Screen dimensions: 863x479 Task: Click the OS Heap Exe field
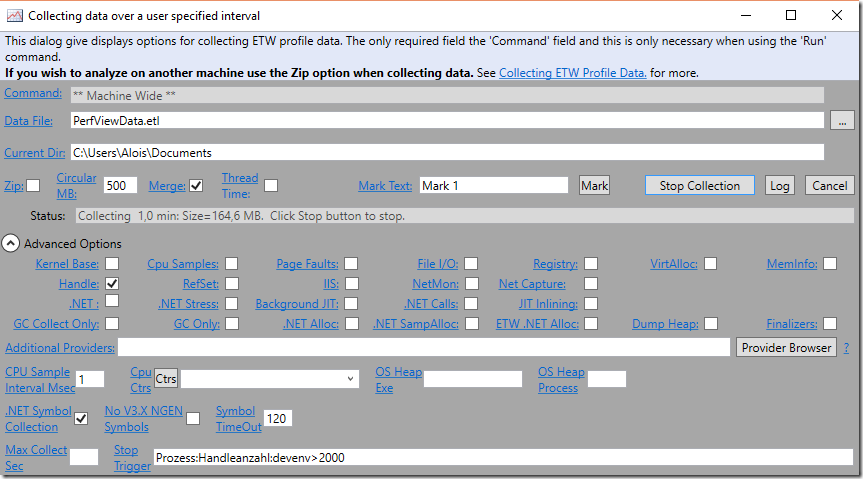coord(473,379)
